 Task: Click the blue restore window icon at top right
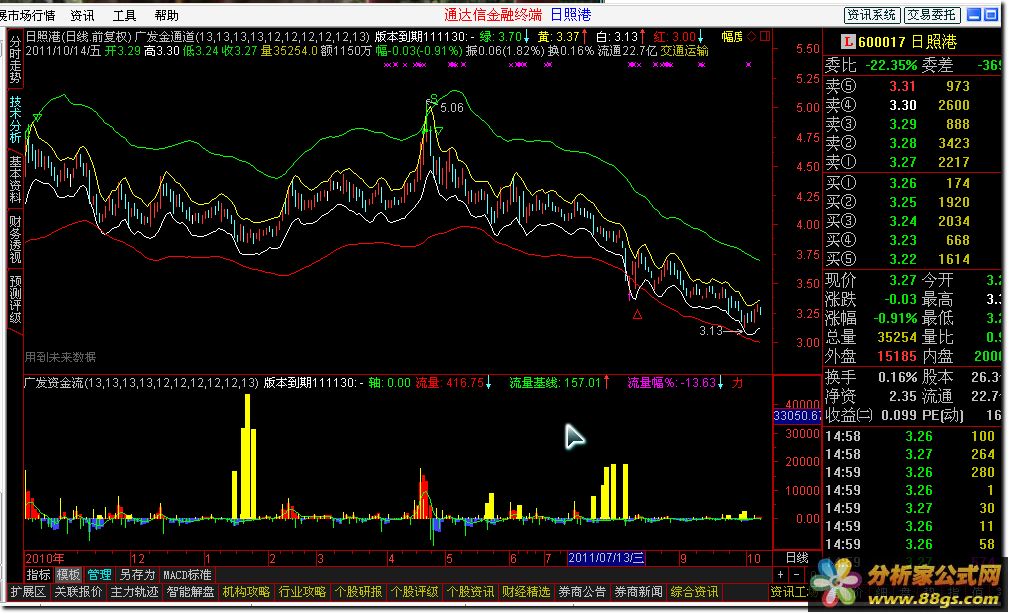[990, 15]
